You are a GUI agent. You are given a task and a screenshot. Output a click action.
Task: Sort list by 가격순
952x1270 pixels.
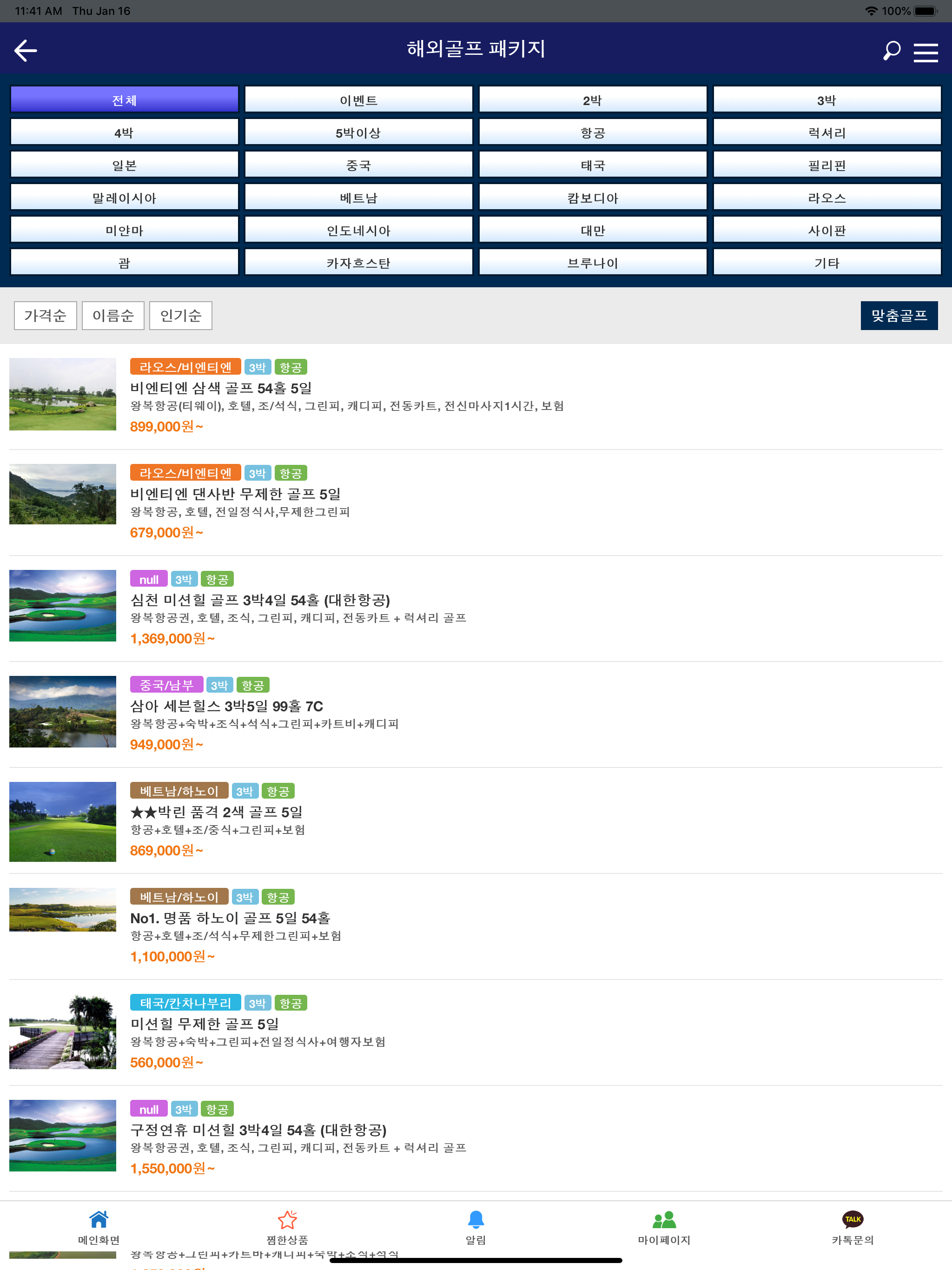pos(46,315)
